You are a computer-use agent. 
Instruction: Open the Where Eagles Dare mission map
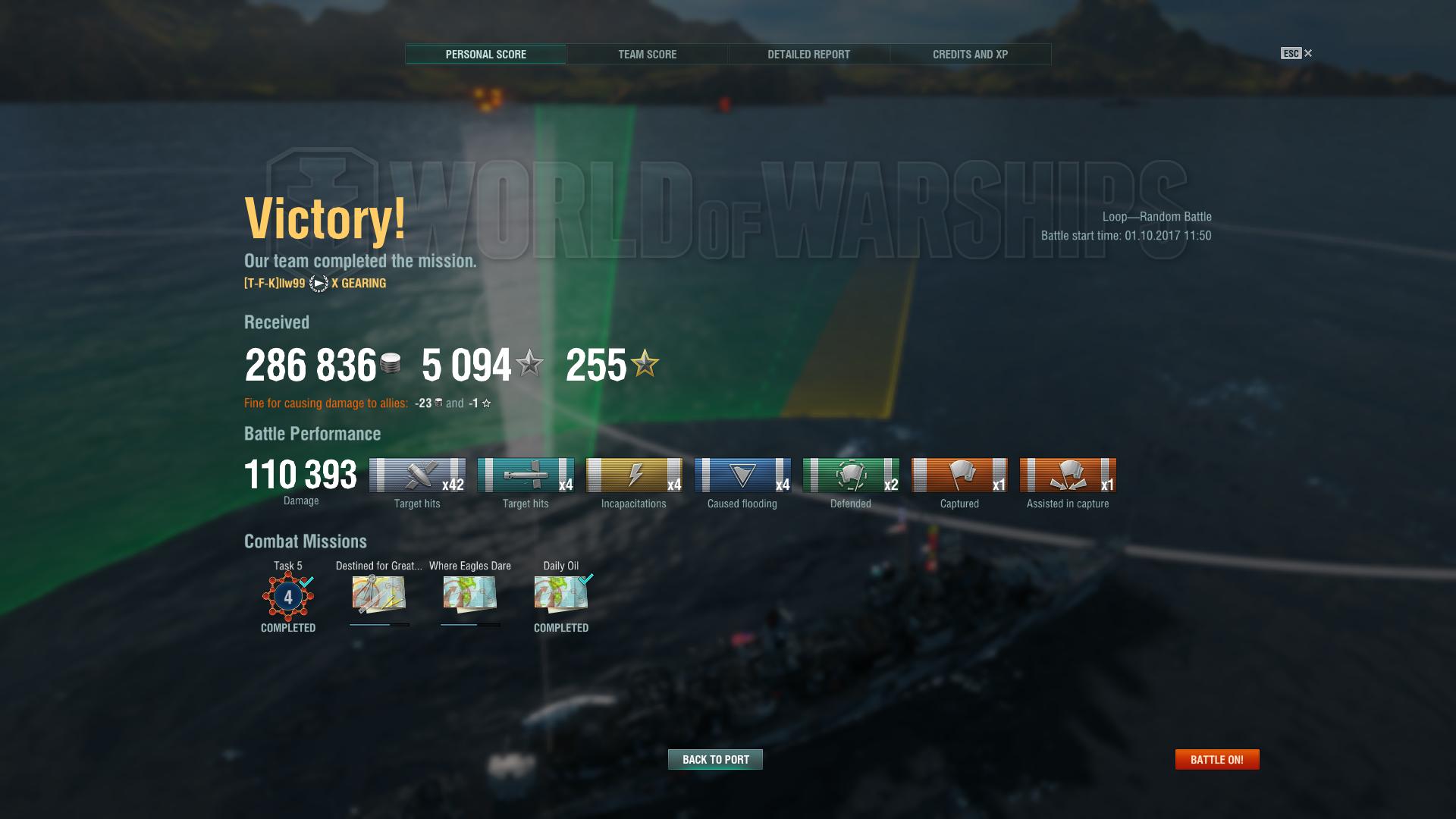coord(470,594)
